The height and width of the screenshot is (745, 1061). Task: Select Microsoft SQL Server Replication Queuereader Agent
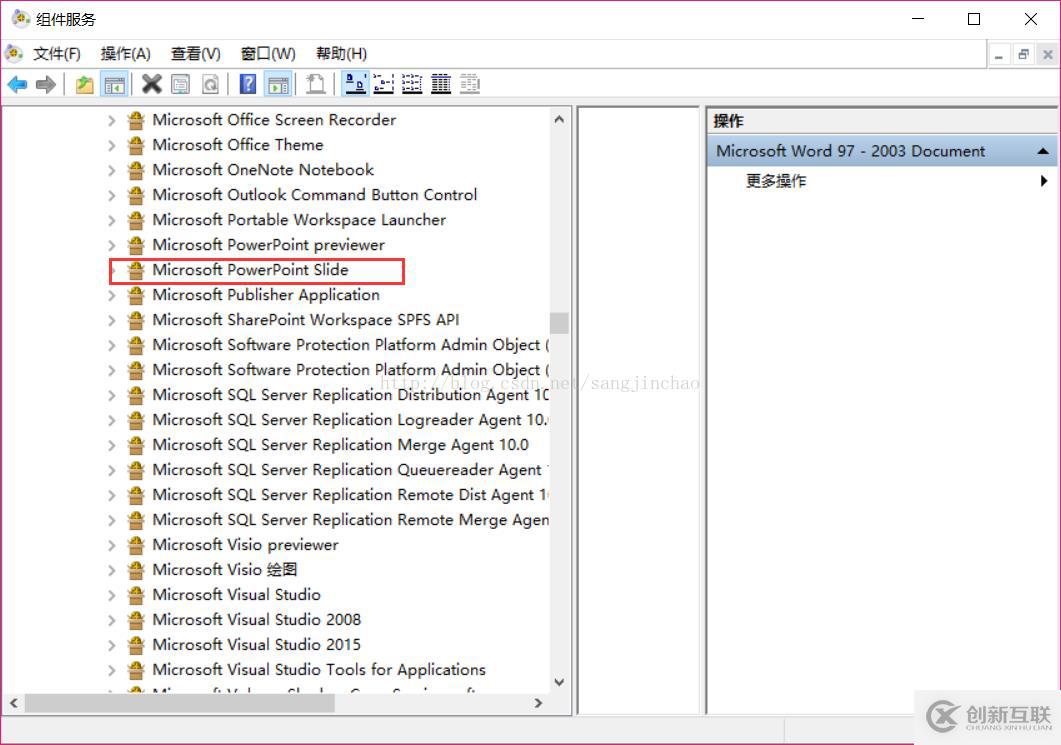351,470
